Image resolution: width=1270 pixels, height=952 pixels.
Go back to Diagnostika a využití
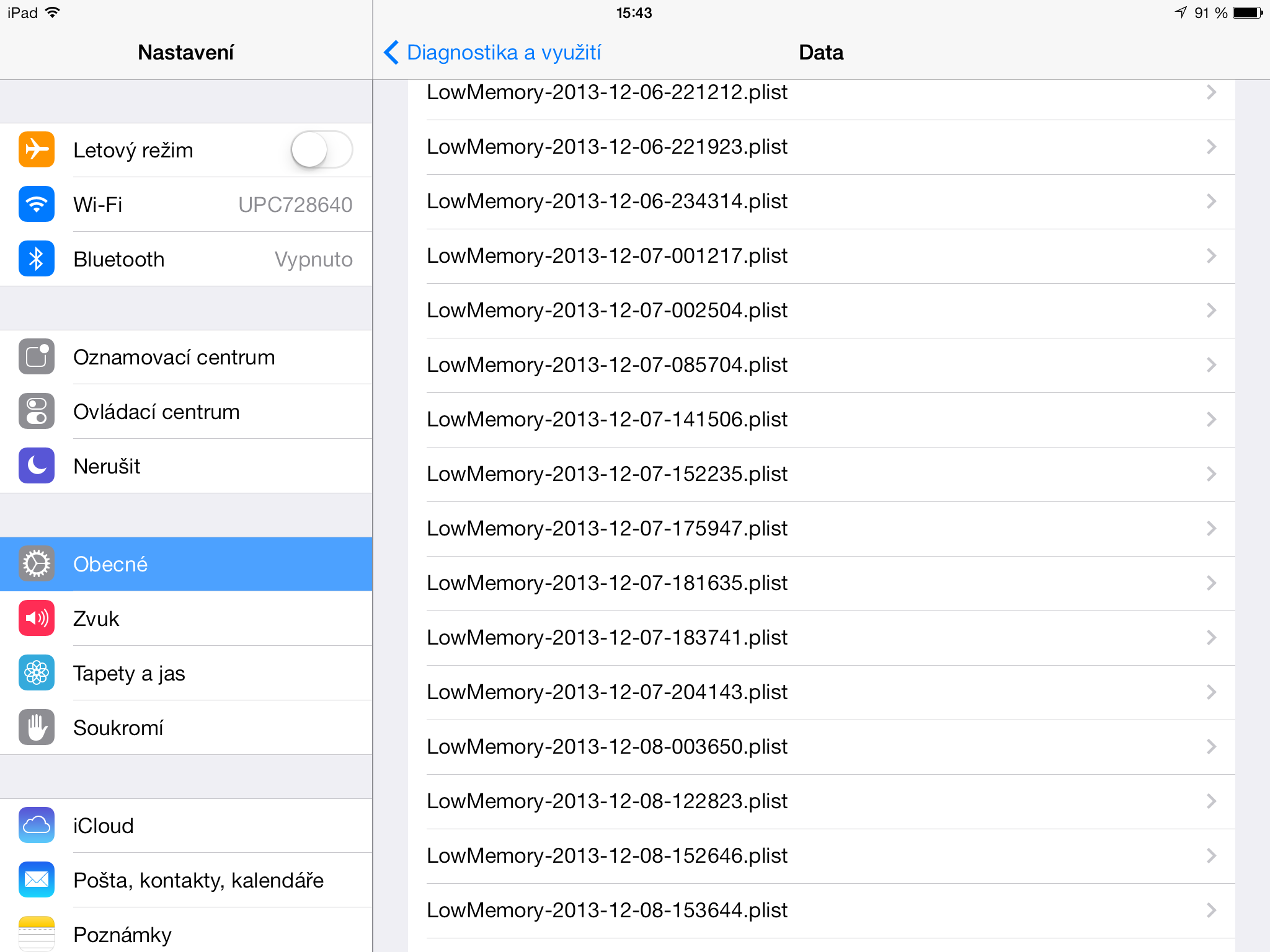click(492, 52)
